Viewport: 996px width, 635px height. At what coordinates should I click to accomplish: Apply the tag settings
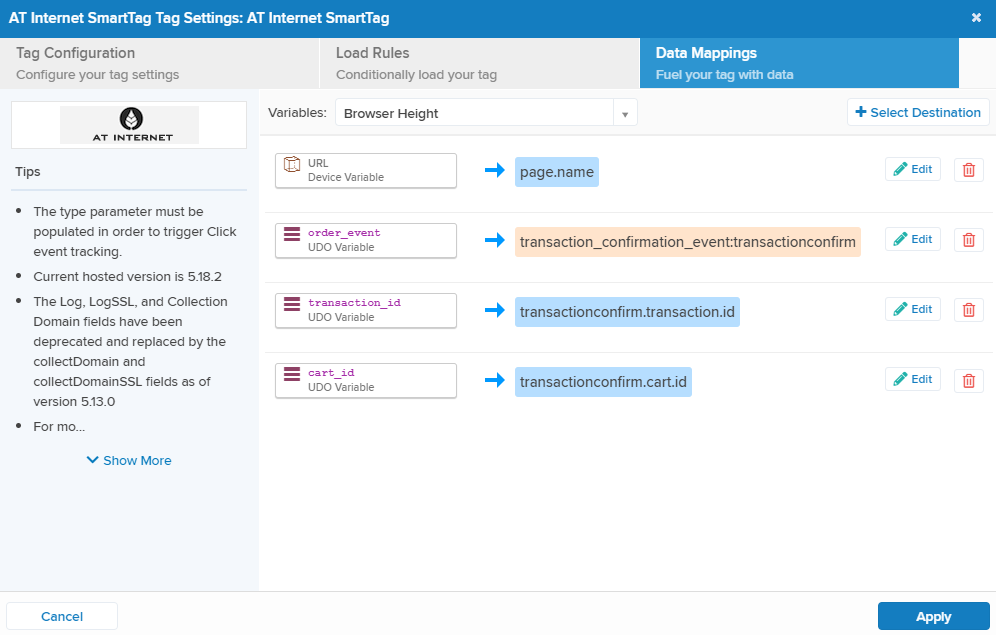pos(933,617)
